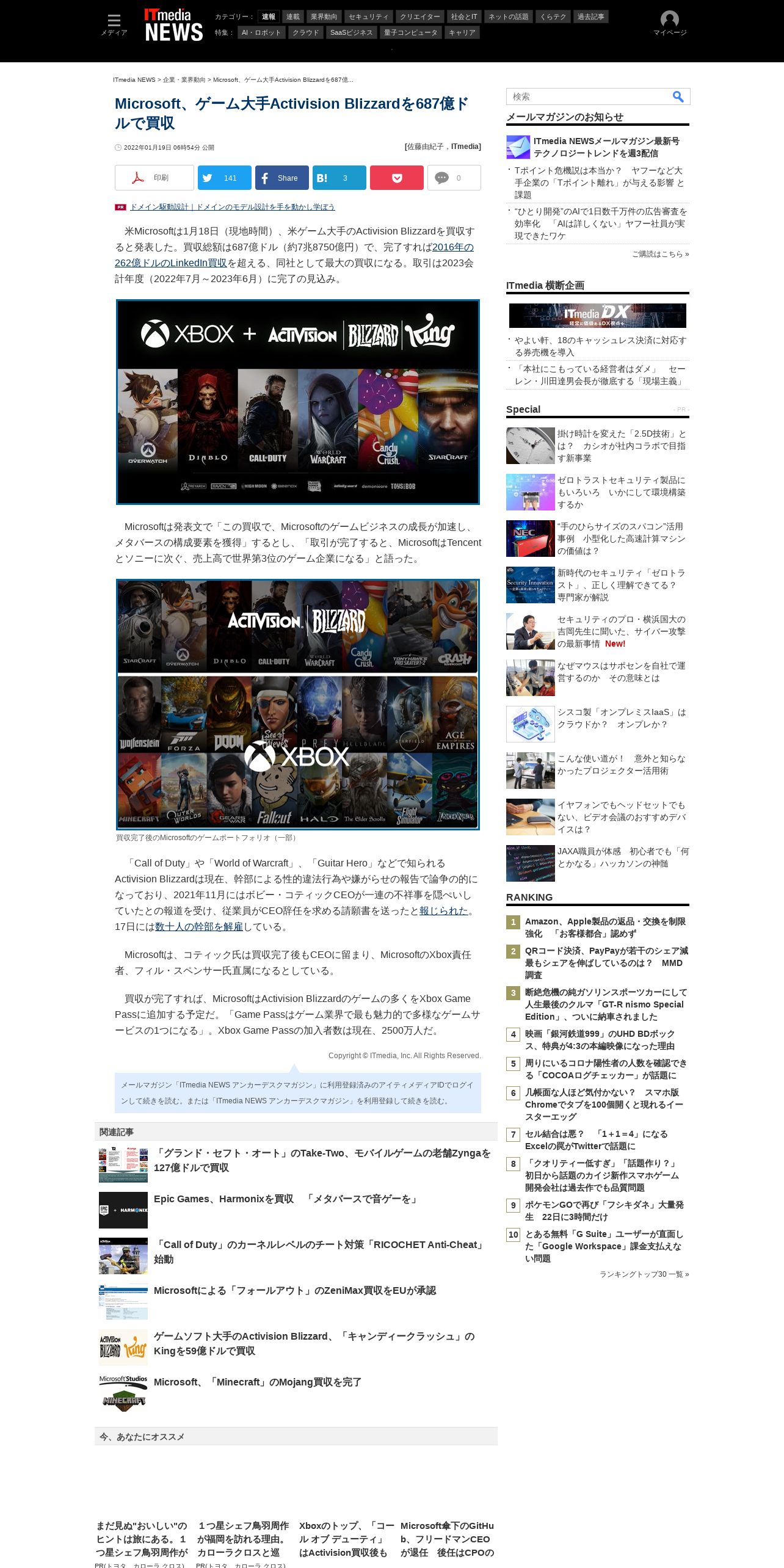Open Tポイント危機説 newsletter item
The image size is (784, 1568).
(x=600, y=183)
